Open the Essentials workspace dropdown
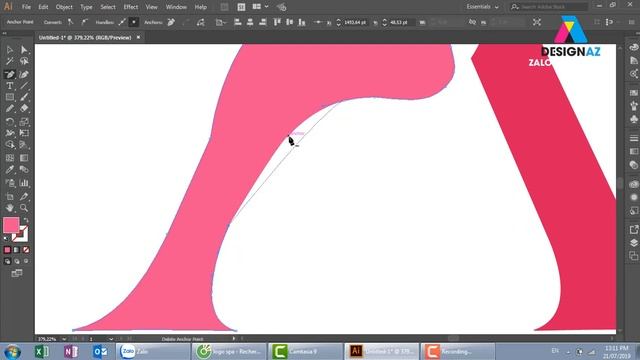 tap(482, 7)
